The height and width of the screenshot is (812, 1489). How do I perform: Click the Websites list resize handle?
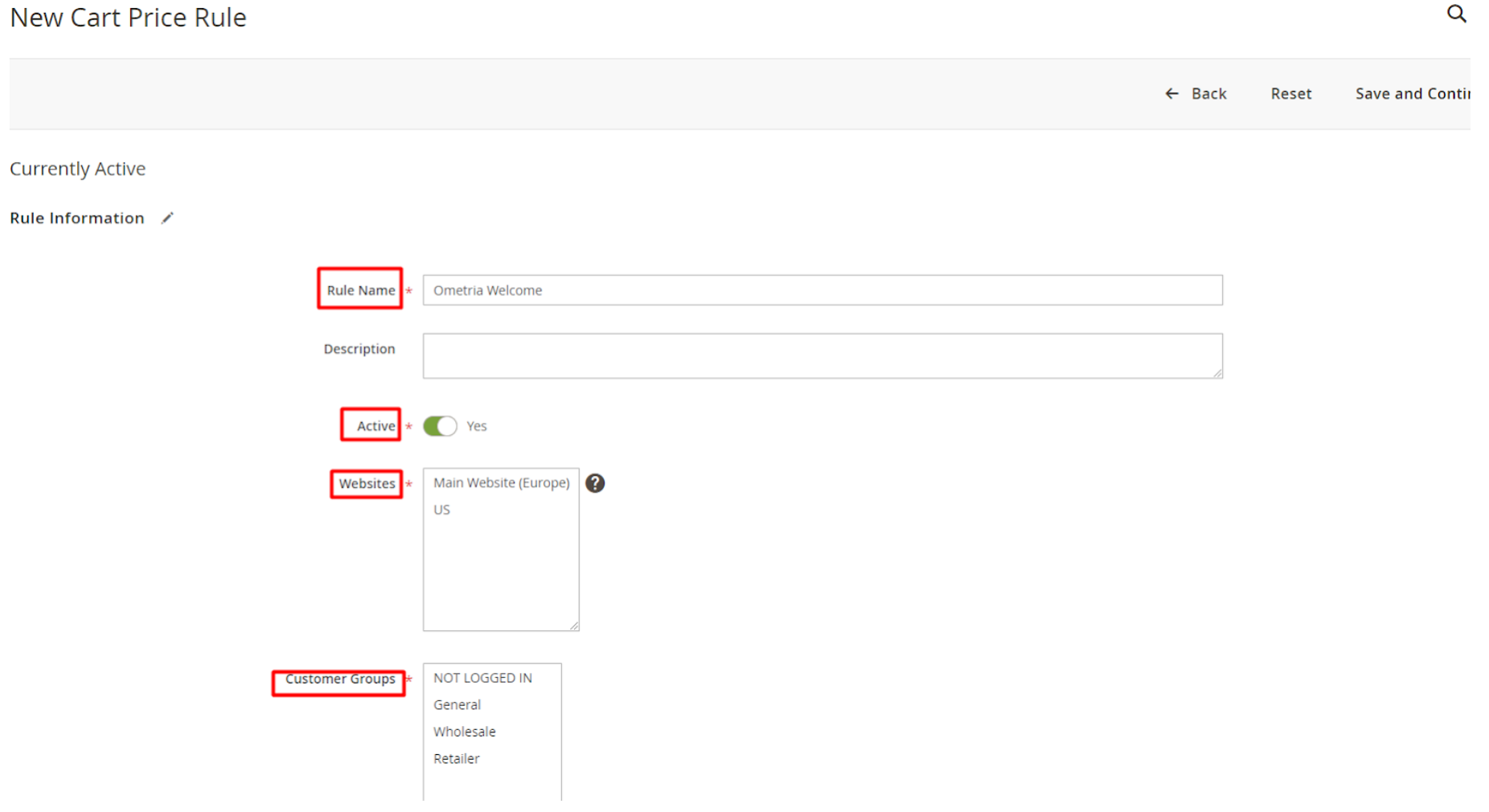click(x=574, y=625)
